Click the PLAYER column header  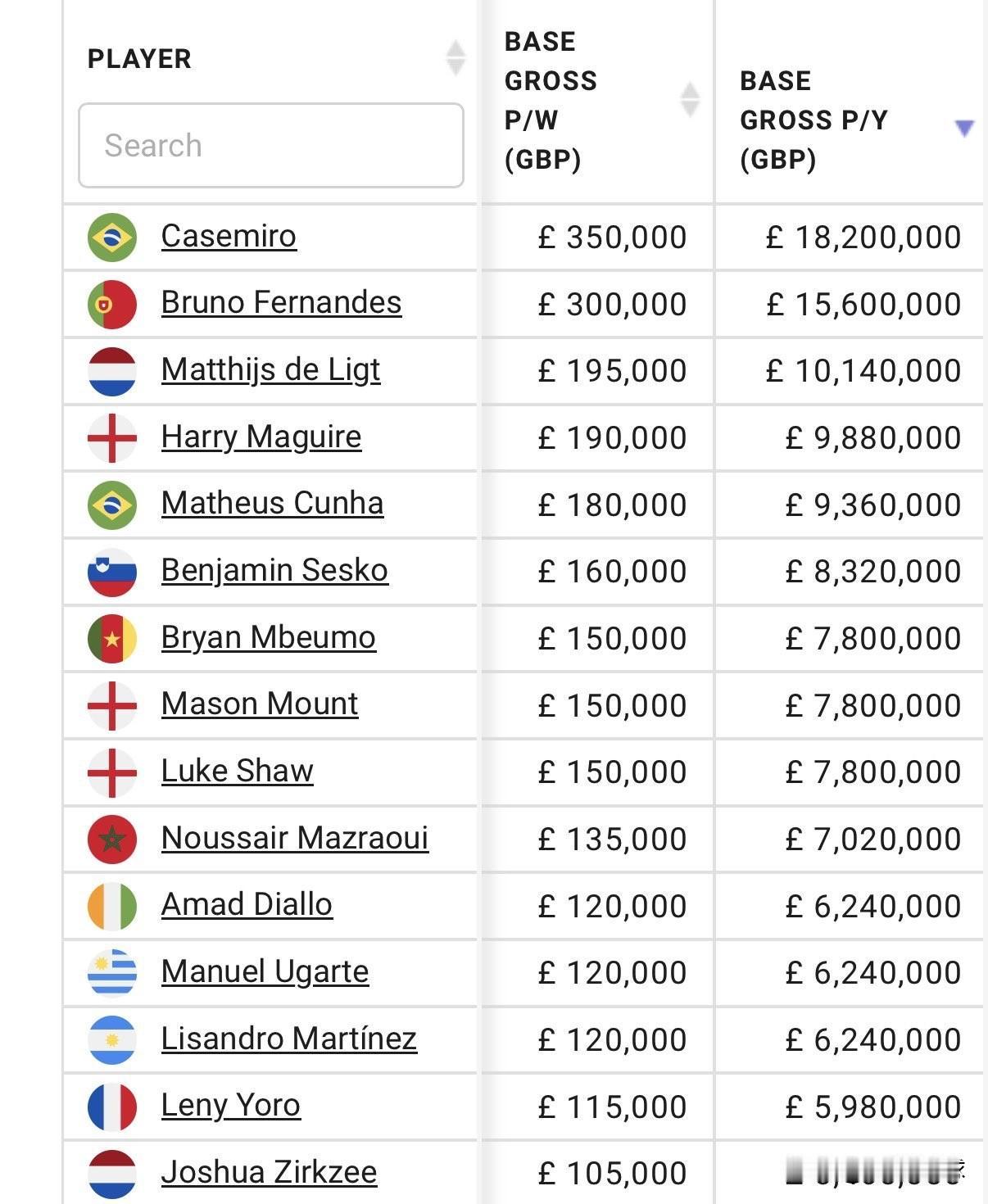click(139, 59)
